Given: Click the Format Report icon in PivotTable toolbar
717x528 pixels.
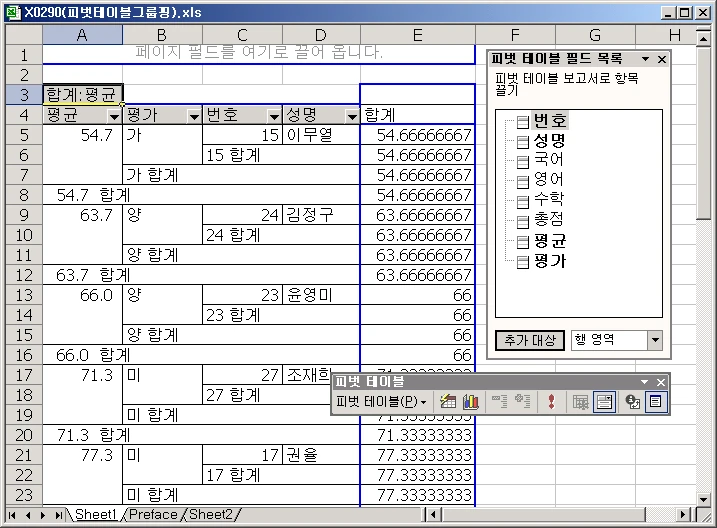Looking at the screenshot, I should [x=448, y=402].
